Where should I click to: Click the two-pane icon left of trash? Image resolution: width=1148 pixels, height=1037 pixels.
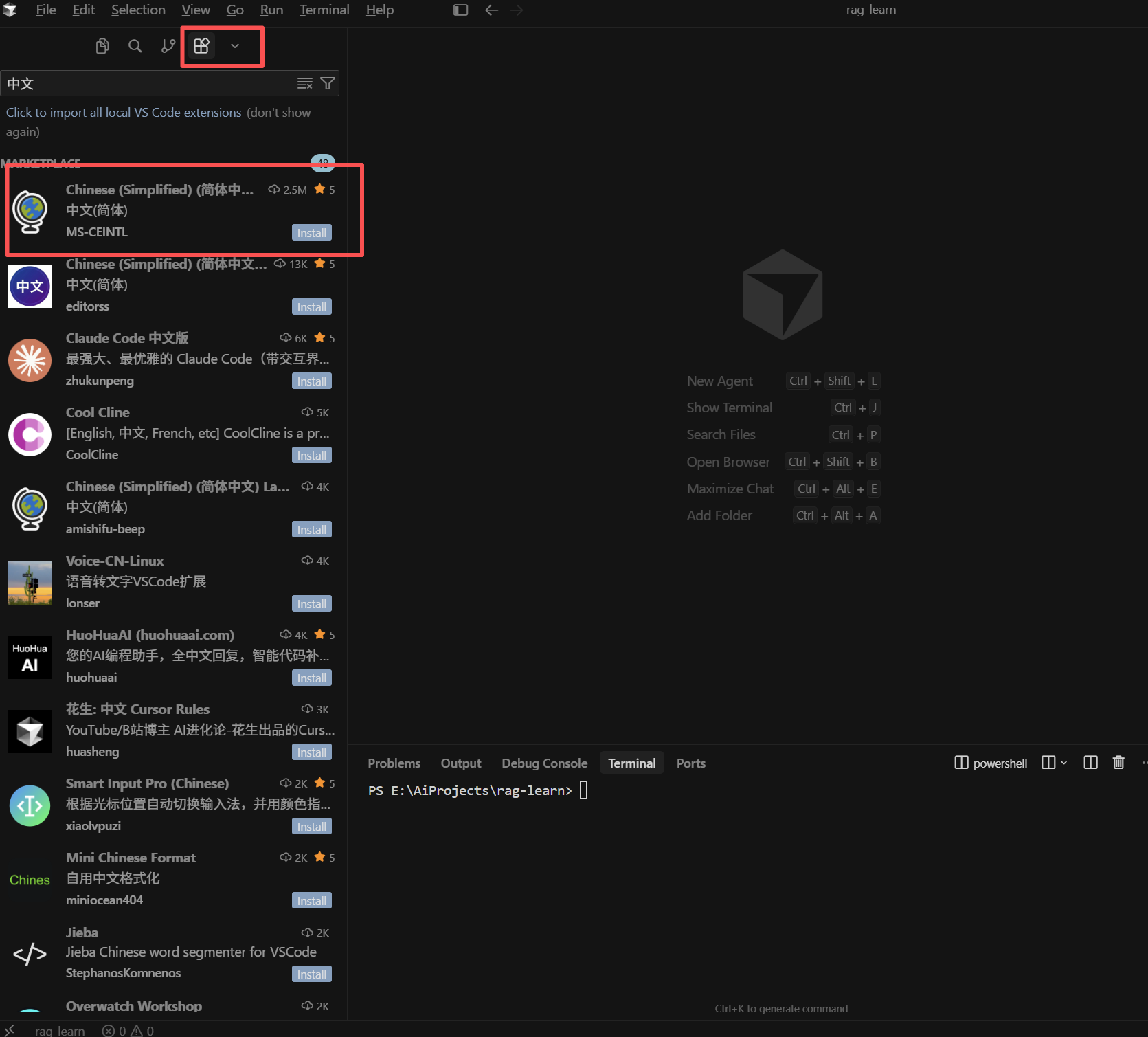coord(1090,763)
